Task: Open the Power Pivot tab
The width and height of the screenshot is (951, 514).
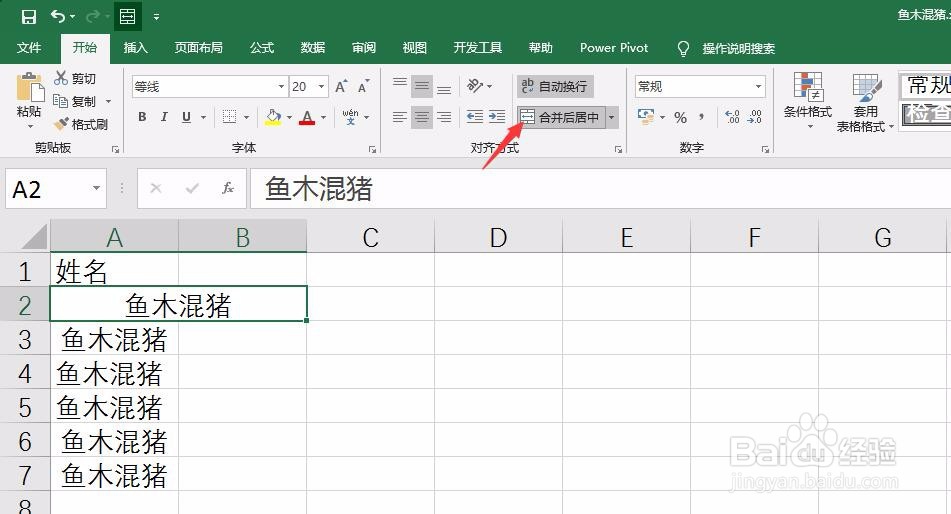Action: [614, 48]
